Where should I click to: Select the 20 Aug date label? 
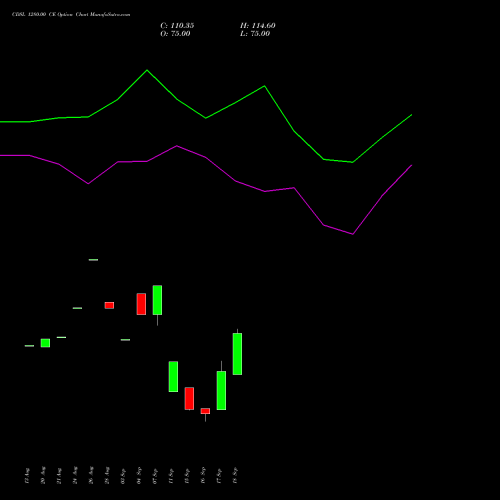point(43,476)
